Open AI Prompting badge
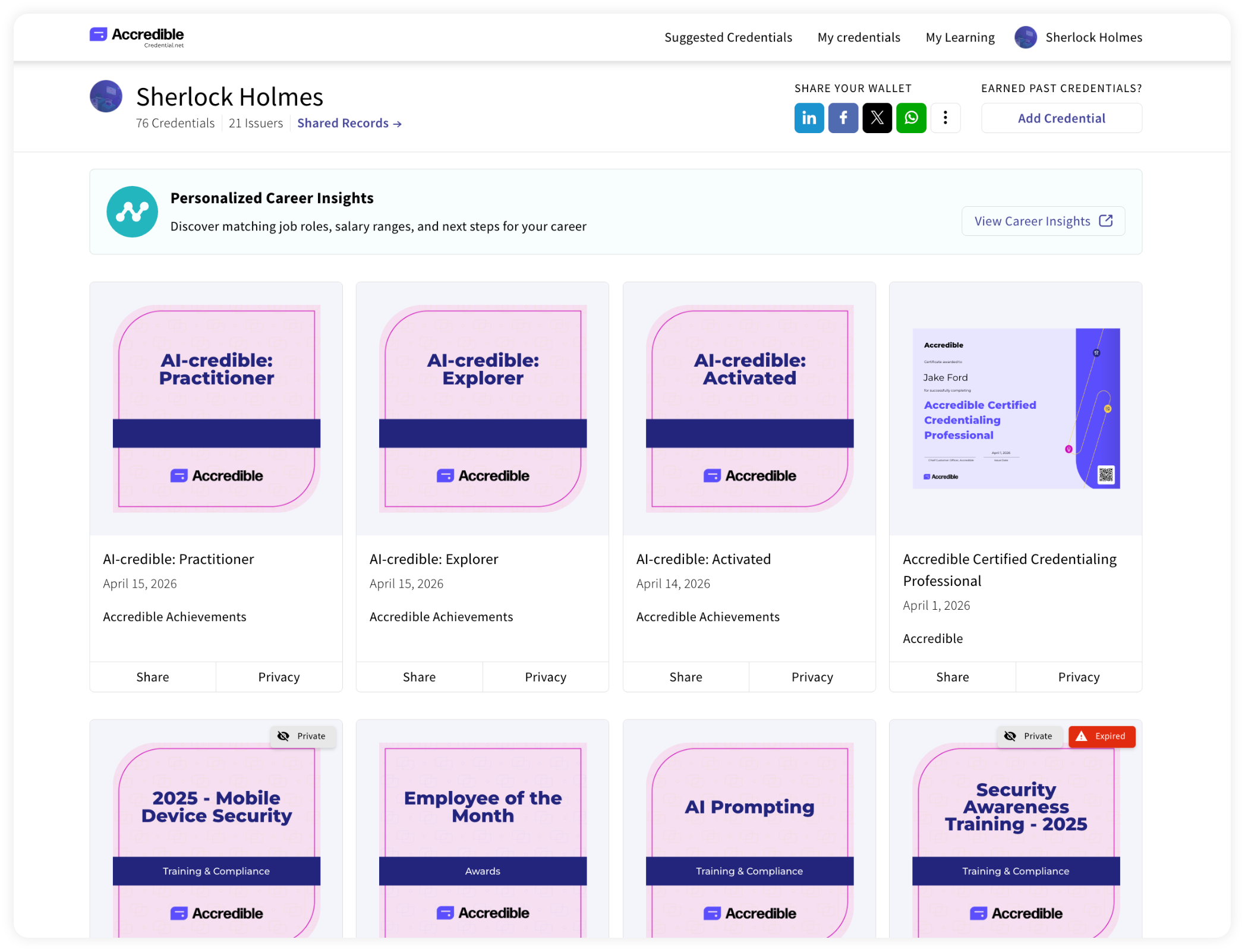The height and width of the screenshot is (952, 1245). tap(749, 840)
